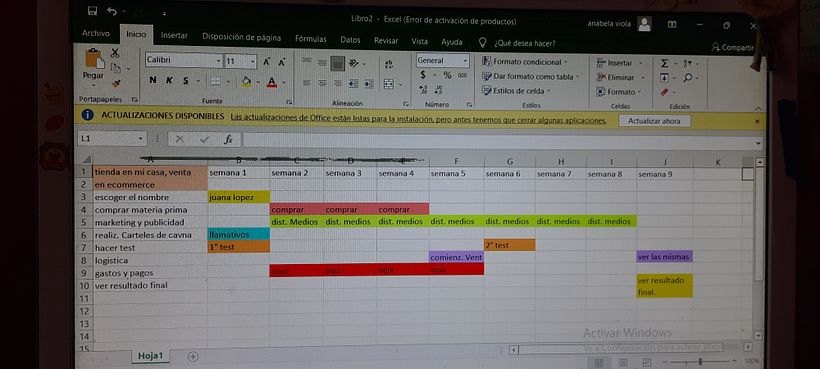
Task: Open the Eliminar cells dropdown
Action: coord(643,77)
